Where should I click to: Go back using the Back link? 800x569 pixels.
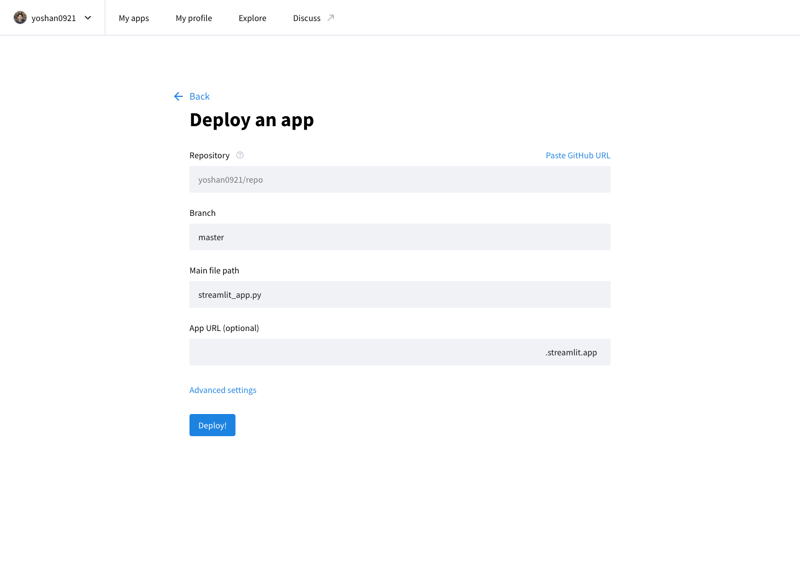(199, 96)
